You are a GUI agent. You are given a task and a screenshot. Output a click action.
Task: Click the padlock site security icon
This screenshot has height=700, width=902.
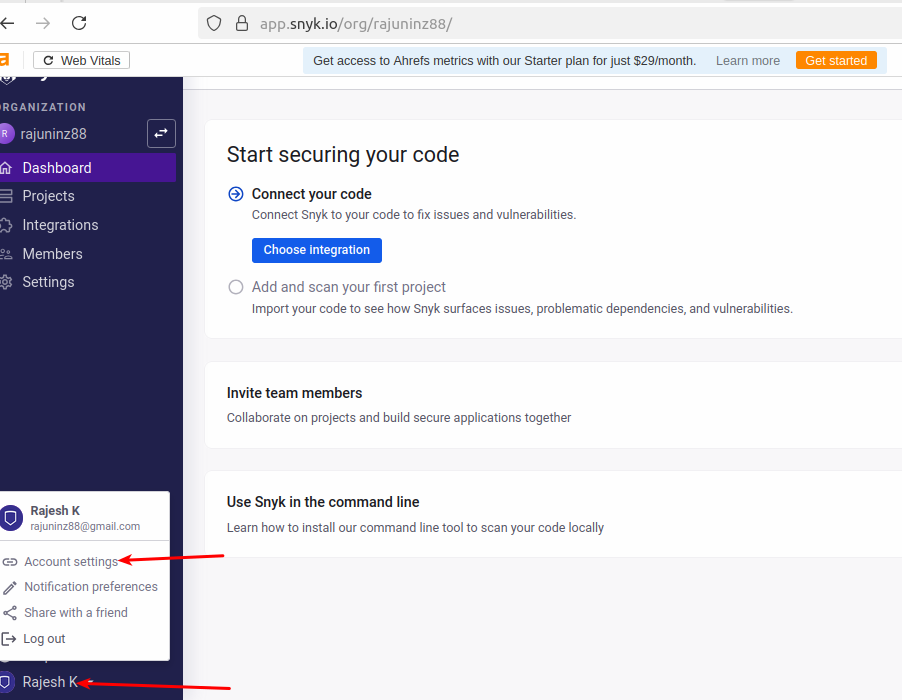(242, 23)
